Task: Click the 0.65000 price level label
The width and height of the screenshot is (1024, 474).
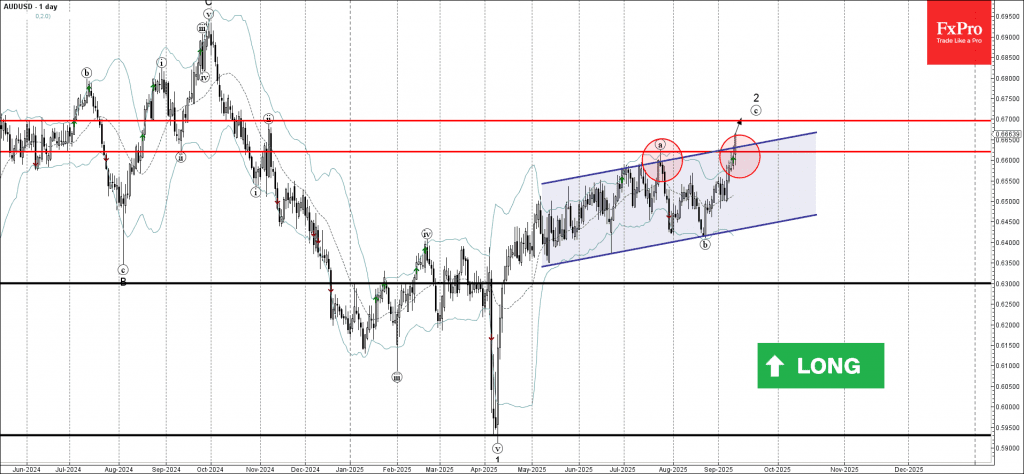Action: pos(1007,202)
